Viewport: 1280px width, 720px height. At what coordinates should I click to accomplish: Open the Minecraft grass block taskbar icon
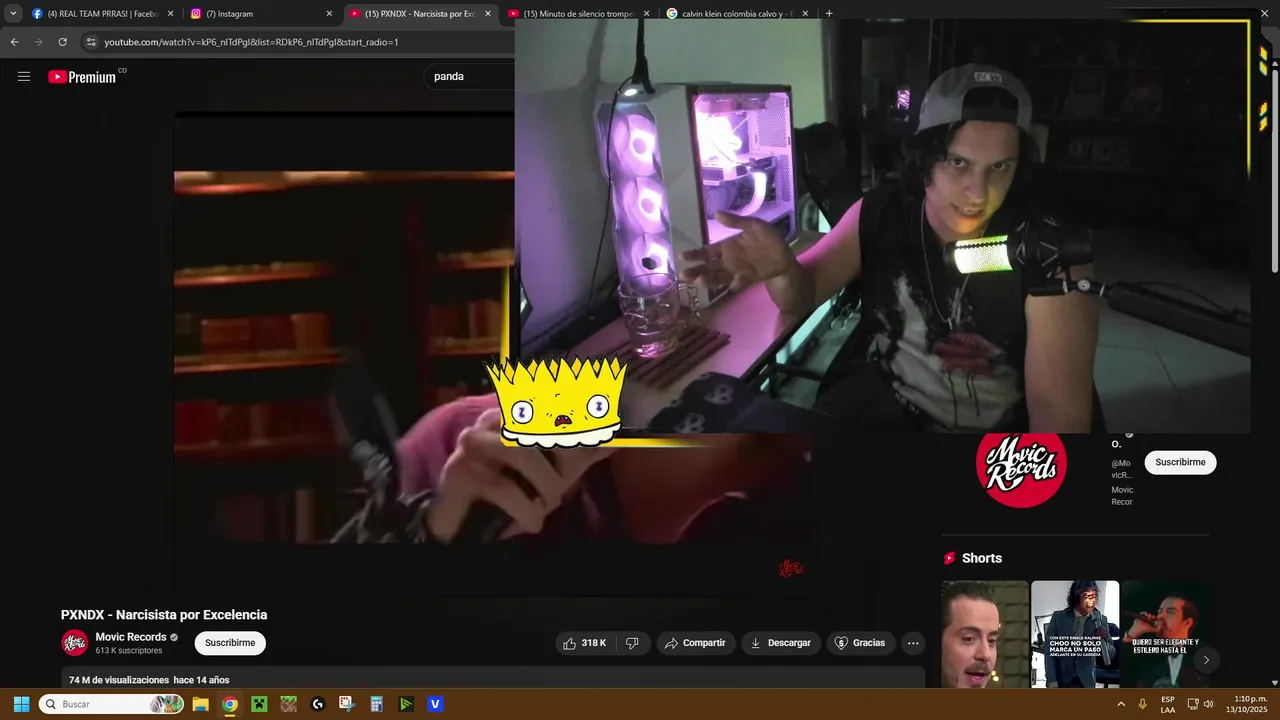[x=288, y=704]
